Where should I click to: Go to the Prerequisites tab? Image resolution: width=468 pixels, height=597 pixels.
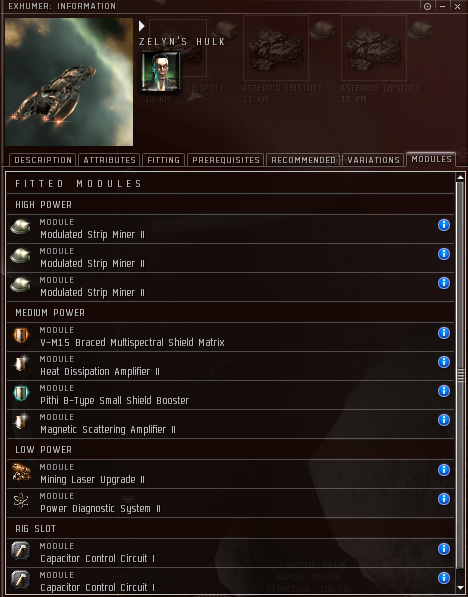(x=226, y=160)
